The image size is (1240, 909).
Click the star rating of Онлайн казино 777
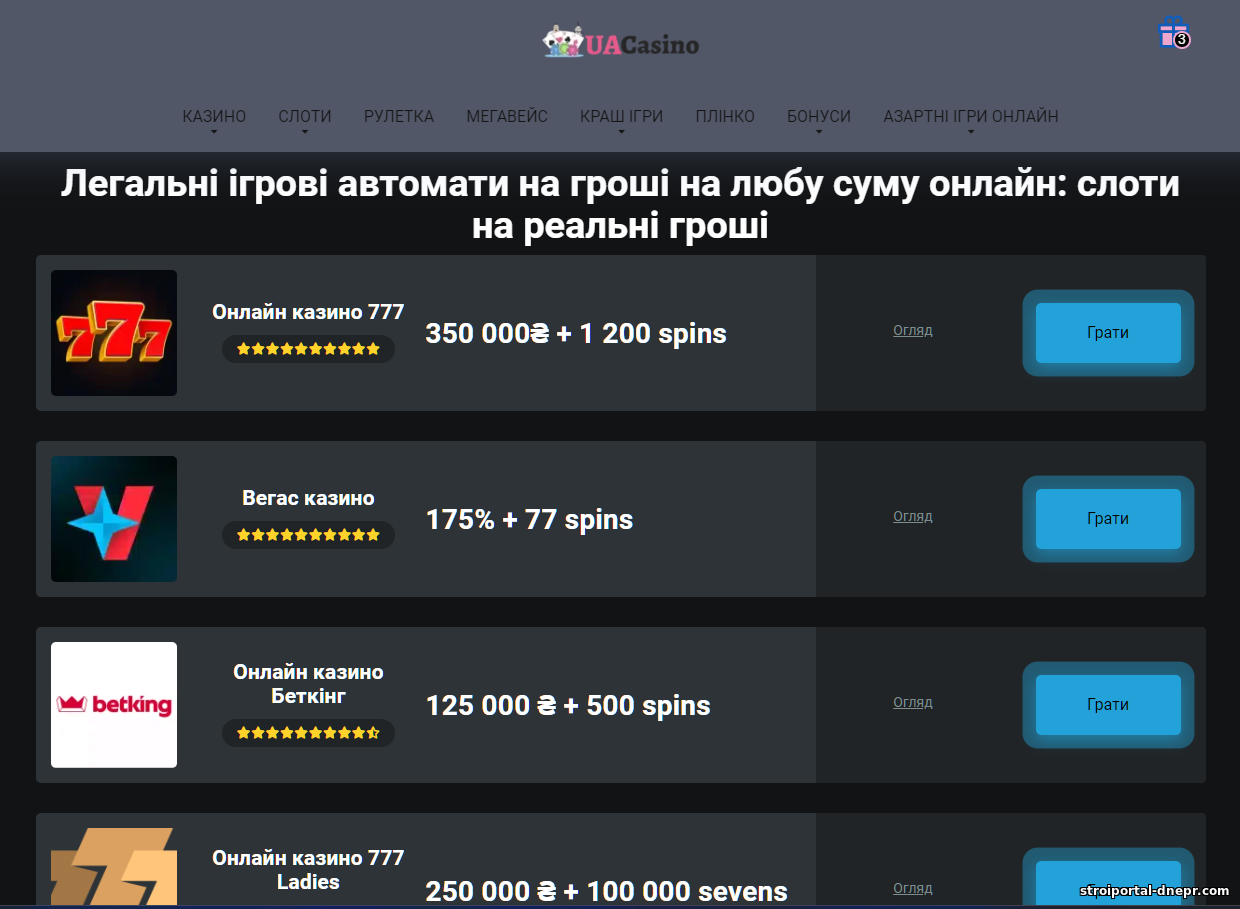pos(308,349)
